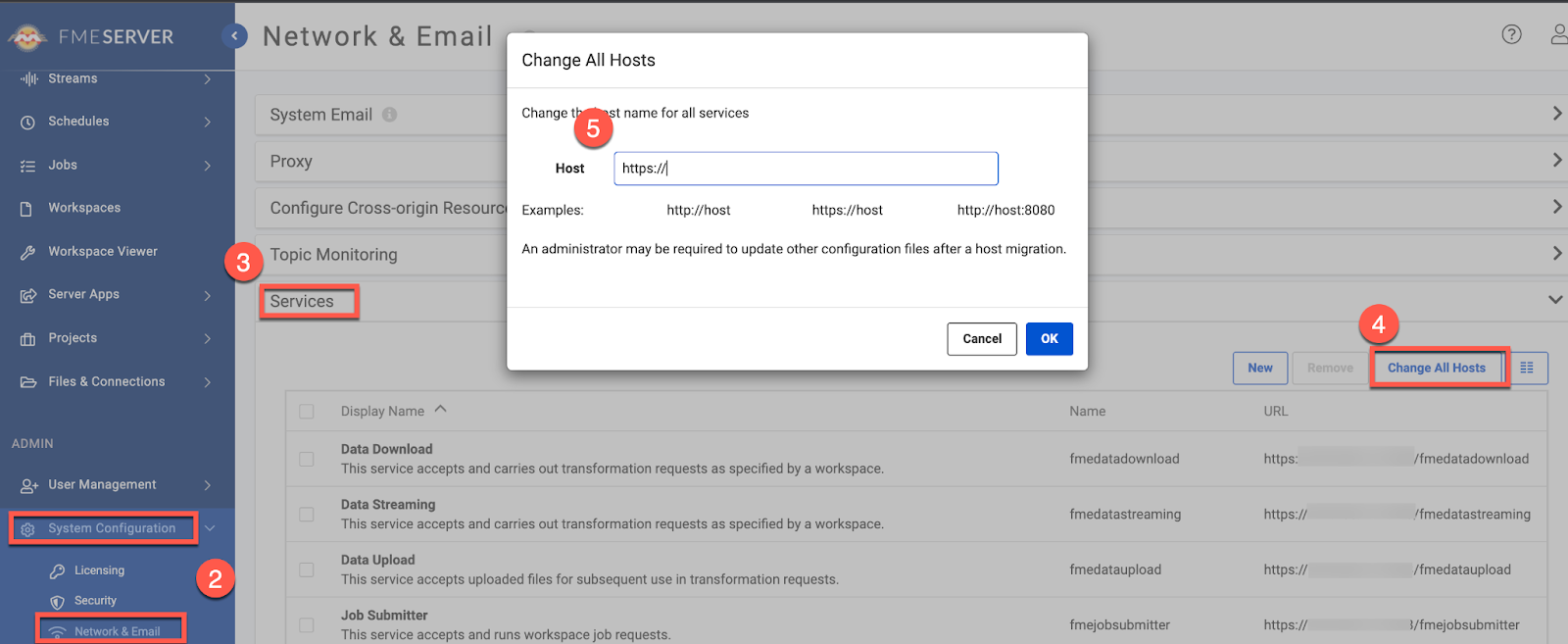Screen dimensions: 1568x644
Task: Click the Security shield icon
Action: [57, 602]
